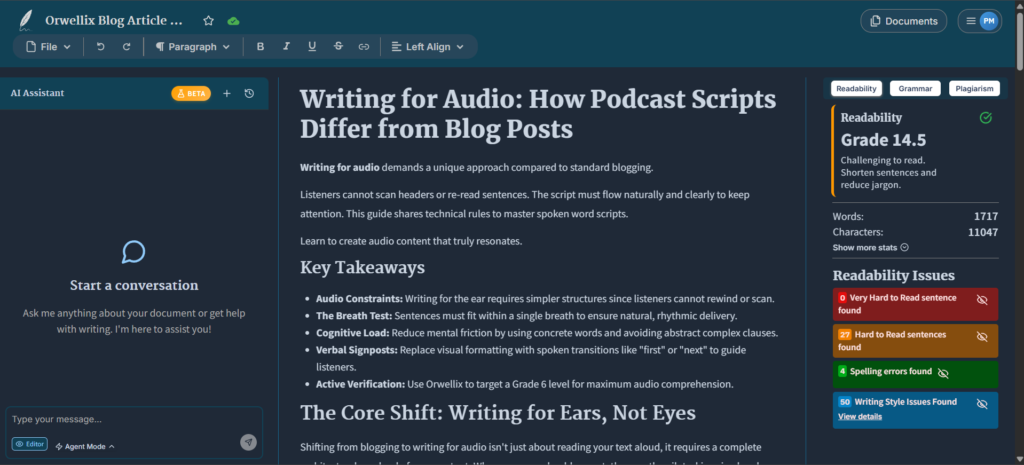Viewport: 1024px width, 465px height.
Task: Click the chat bubble icon
Action: coord(134,252)
